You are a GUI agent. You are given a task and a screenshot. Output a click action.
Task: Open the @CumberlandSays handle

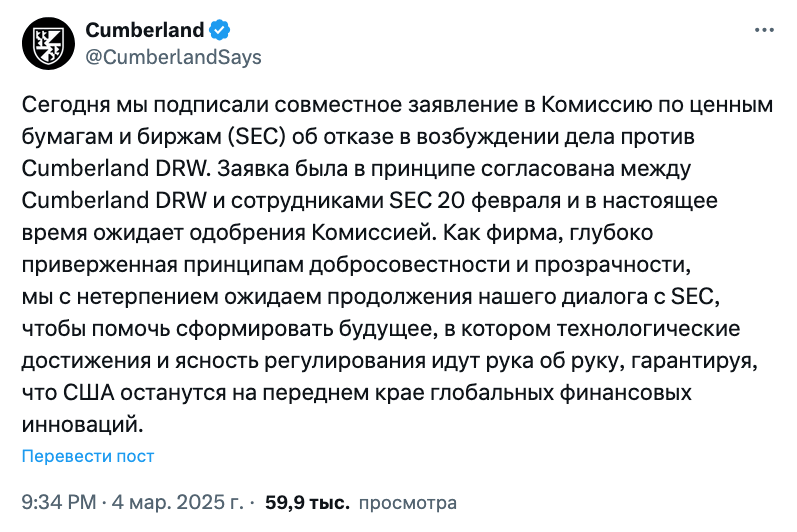173,57
